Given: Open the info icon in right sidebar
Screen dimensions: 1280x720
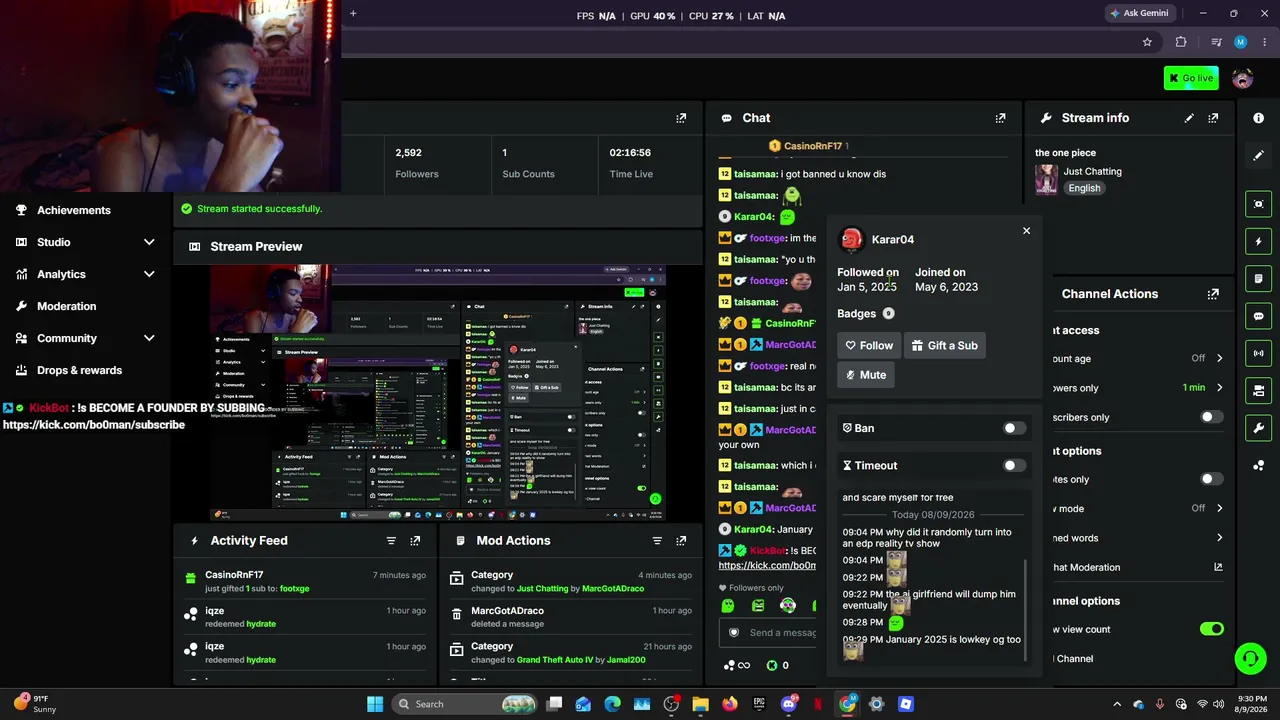Looking at the screenshot, I should click(x=1259, y=118).
